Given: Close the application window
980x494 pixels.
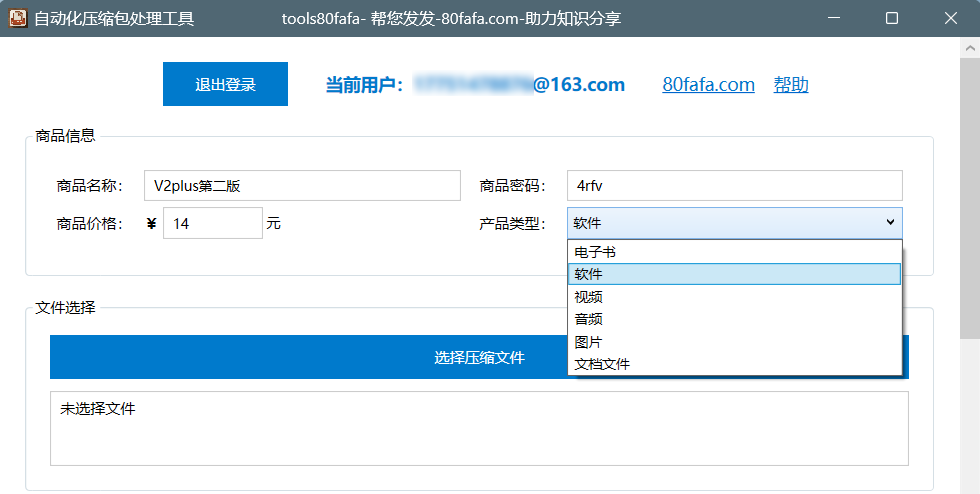Looking at the screenshot, I should coord(950,18).
